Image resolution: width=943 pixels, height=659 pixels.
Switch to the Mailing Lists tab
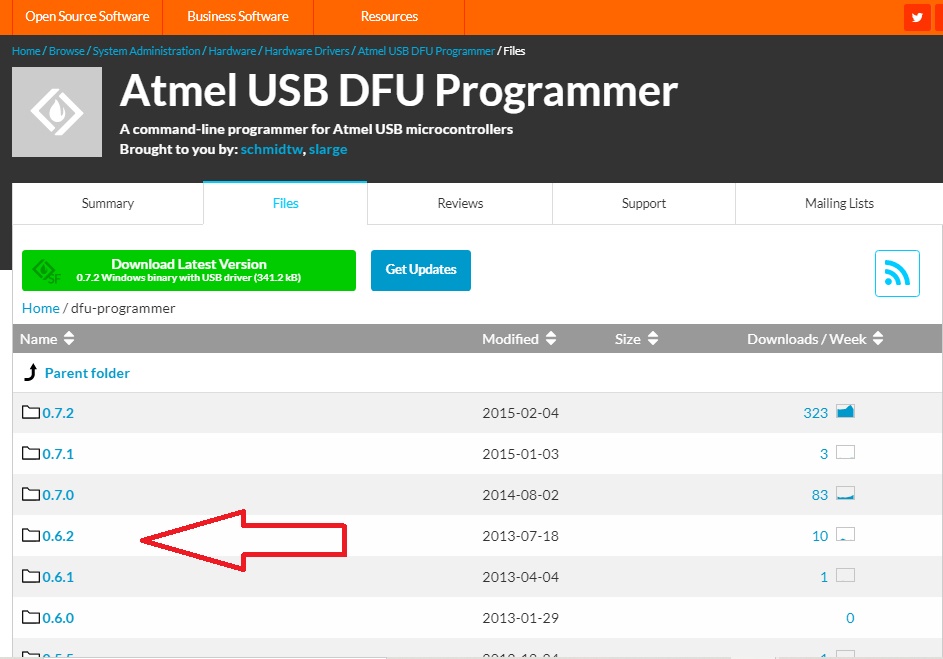click(839, 204)
